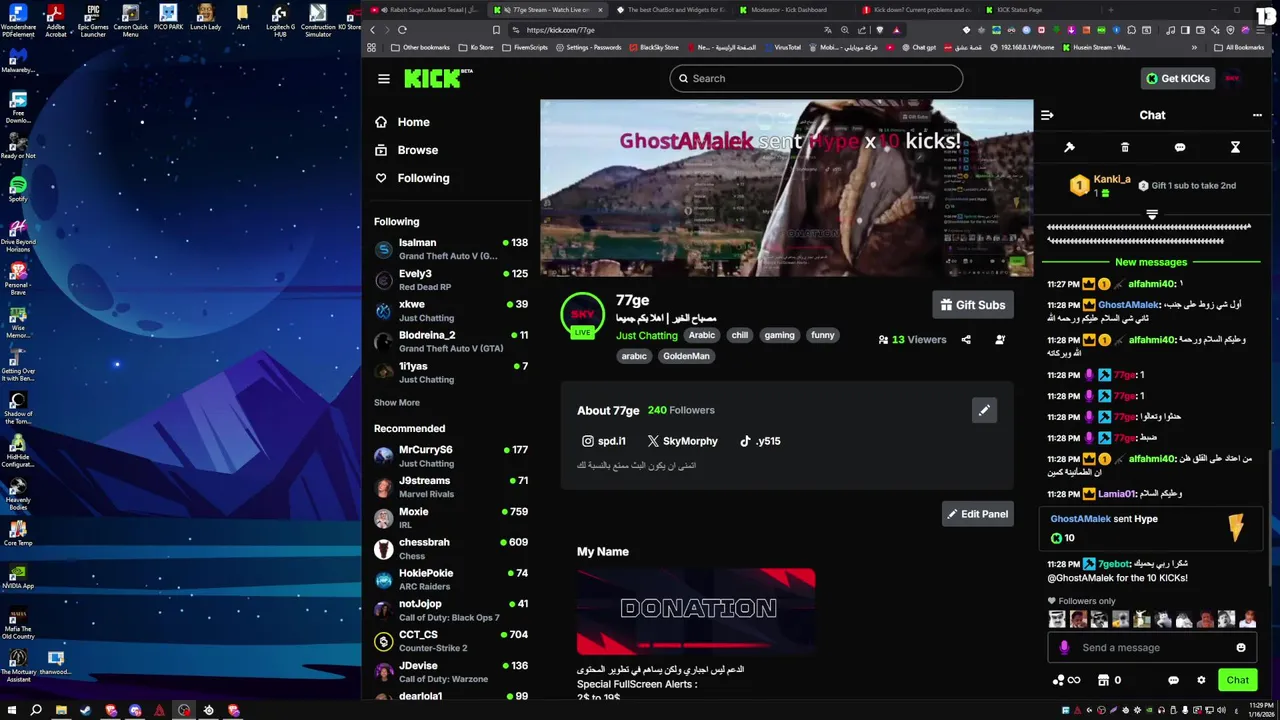Open MrCurryS6 recommended channel

click(451, 456)
